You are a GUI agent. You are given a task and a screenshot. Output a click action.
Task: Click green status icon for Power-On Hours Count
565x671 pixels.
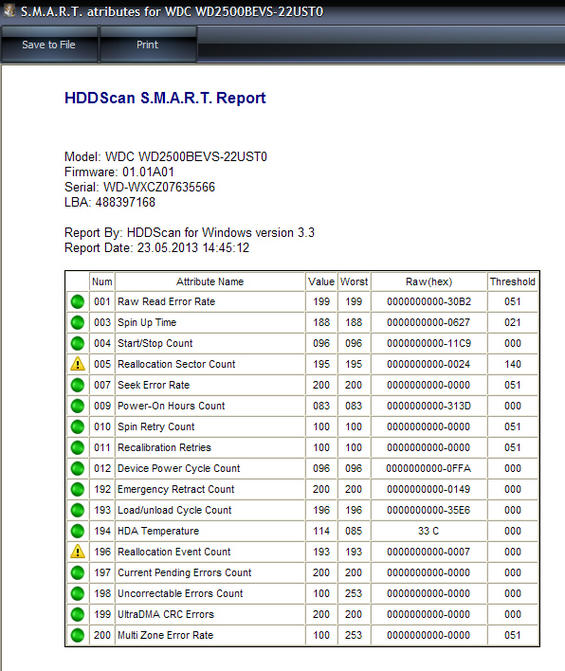(77, 406)
